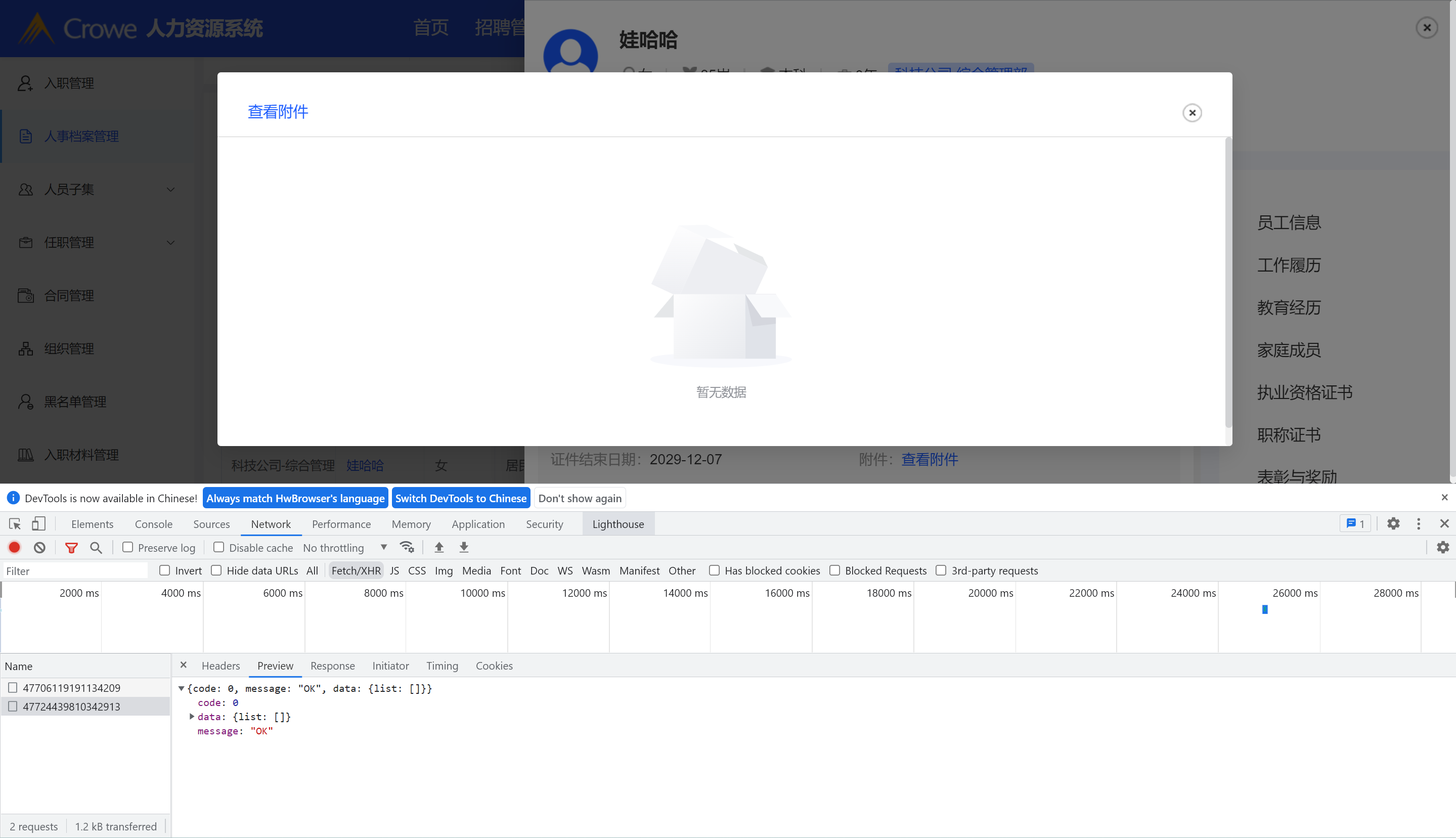The height and width of the screenshot is (838, 1456).
Task: Open DevTools settings gear icon
Action: (1393, 524)
